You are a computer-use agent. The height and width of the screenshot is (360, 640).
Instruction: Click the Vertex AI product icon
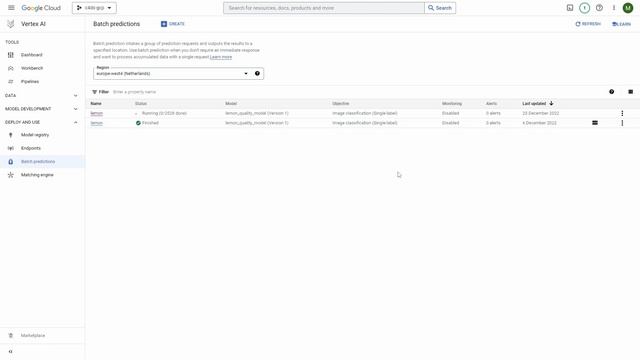(11, 24)
